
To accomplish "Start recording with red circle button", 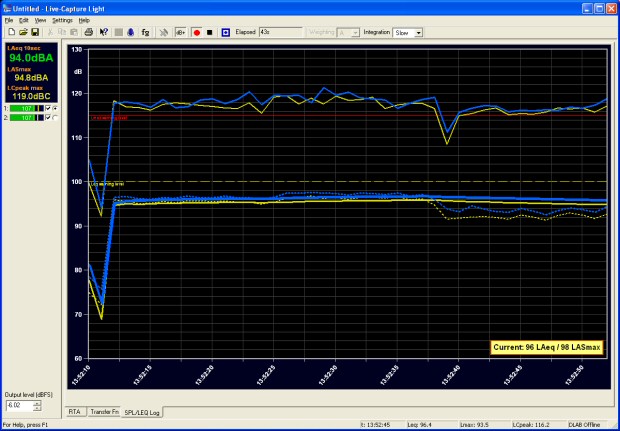I will point(197,32).
